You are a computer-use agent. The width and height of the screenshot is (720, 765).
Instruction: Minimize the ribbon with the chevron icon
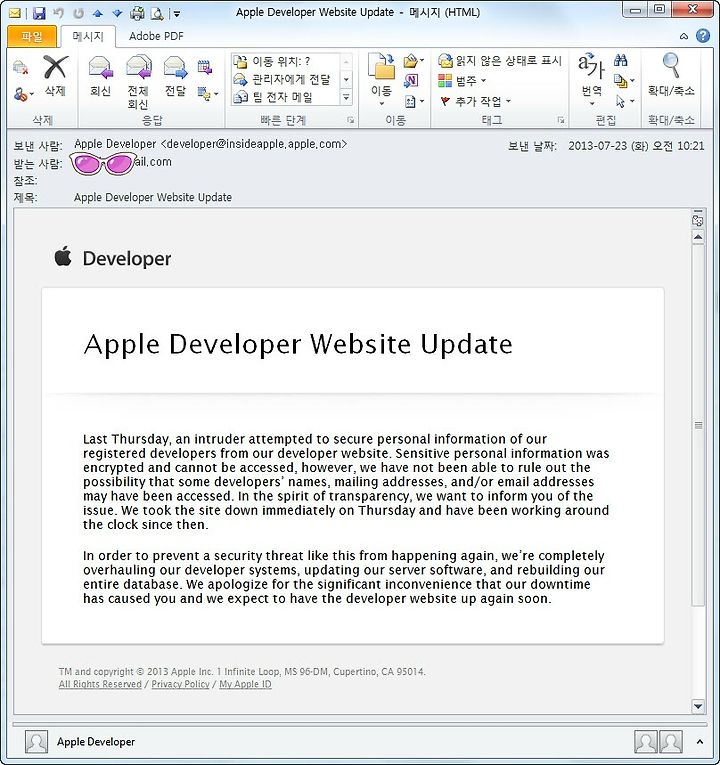pos(684,36)
